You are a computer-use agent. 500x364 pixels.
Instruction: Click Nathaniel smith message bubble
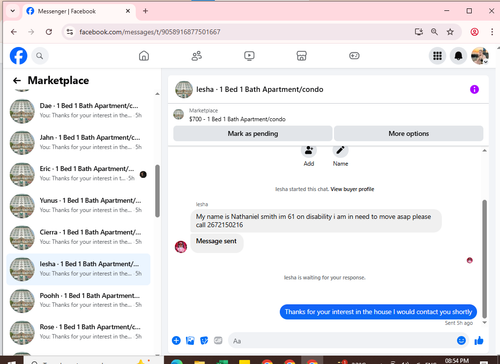[x=316, y=221]
